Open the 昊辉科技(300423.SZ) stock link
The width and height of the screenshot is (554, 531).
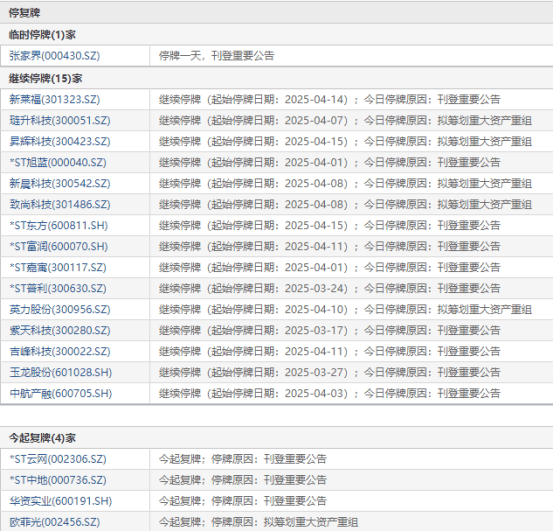(x=60, y=141)
